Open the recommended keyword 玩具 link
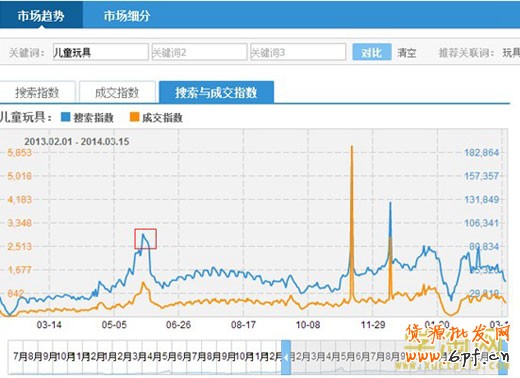The height and width of the screenshot is (378, 520). (x=511, y=52)
